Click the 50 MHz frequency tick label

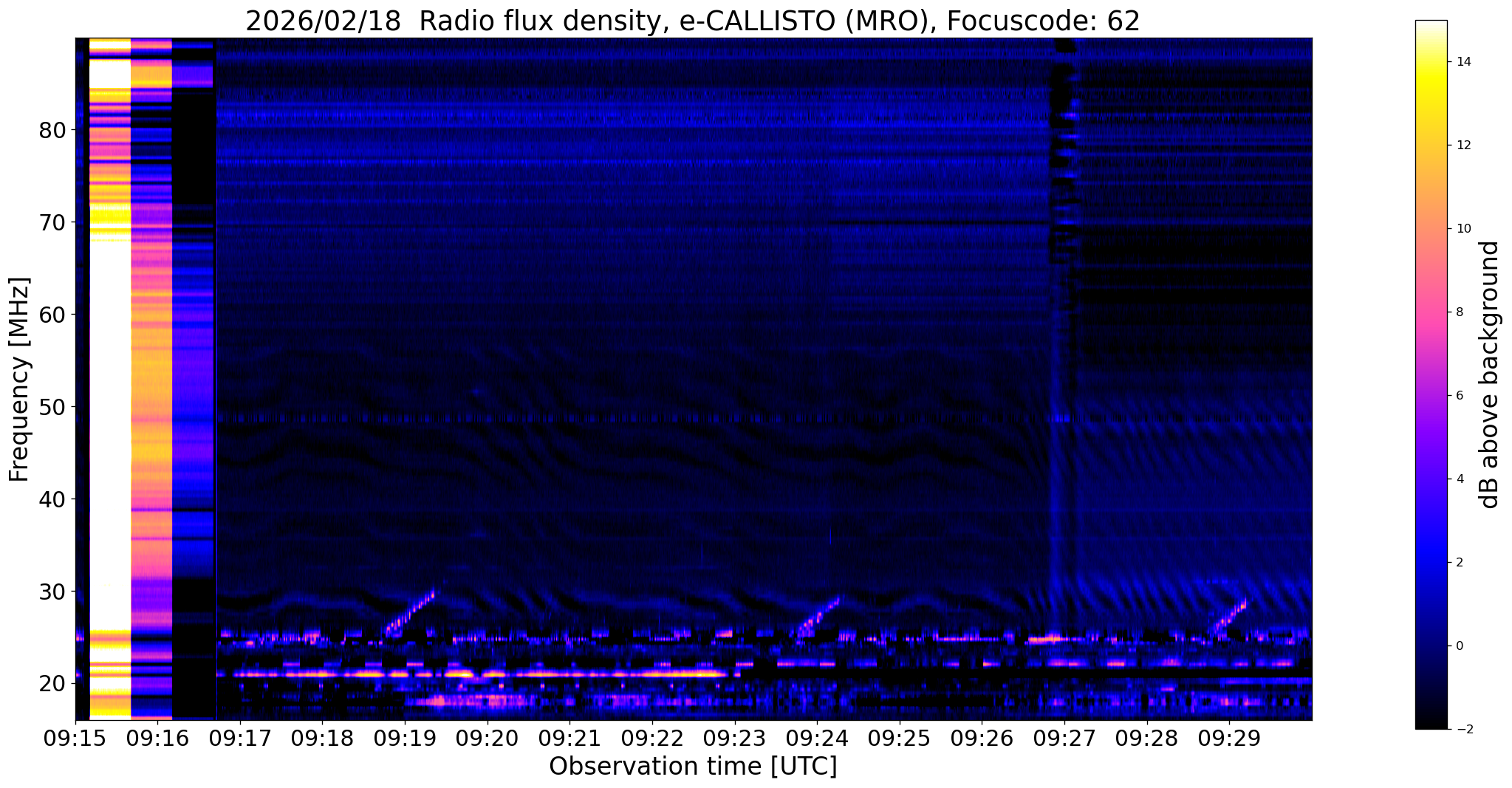click(x=52, y=407)
